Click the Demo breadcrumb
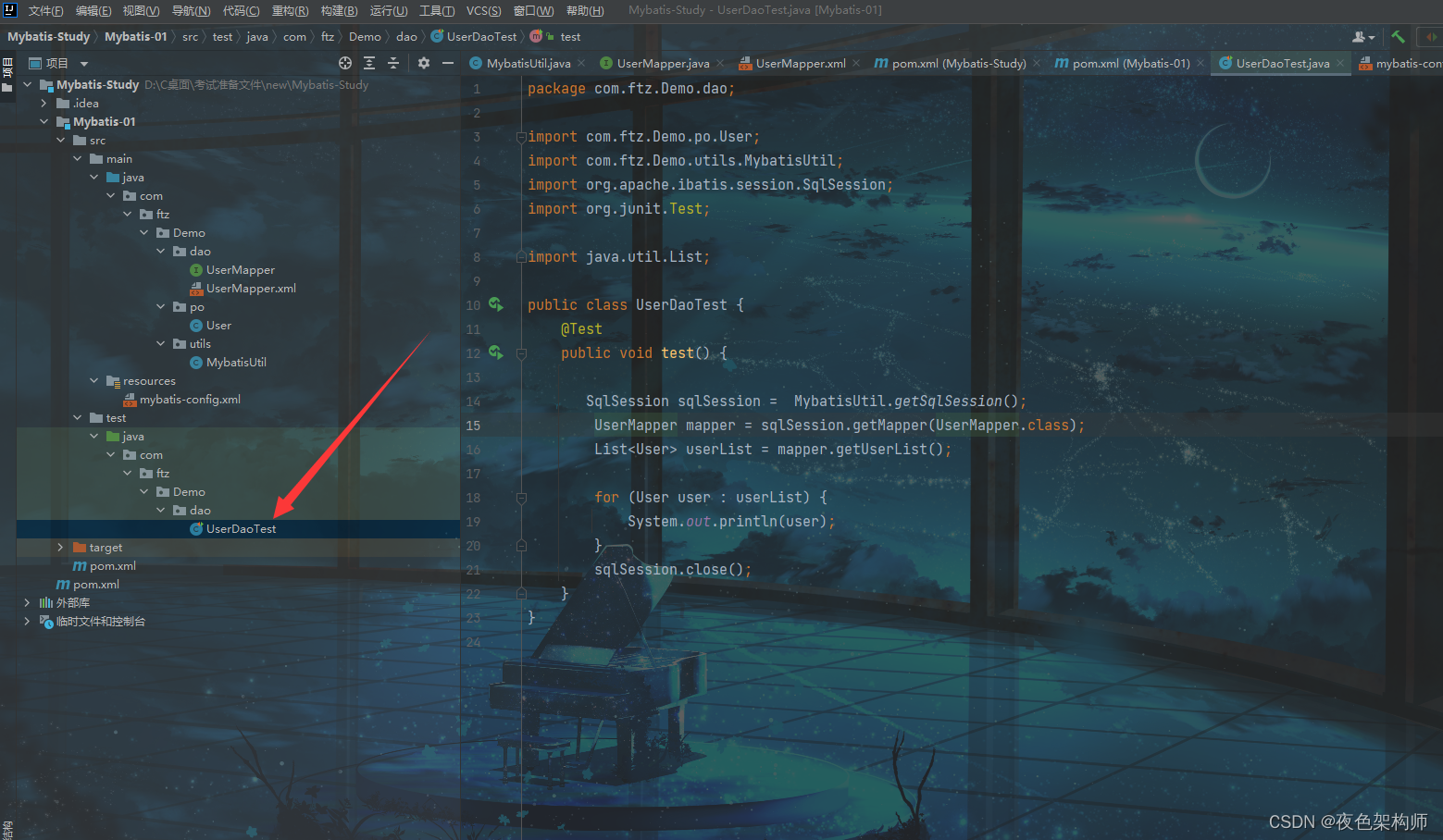The width and height of the screenshot is (1443, 840). (365, 37)
